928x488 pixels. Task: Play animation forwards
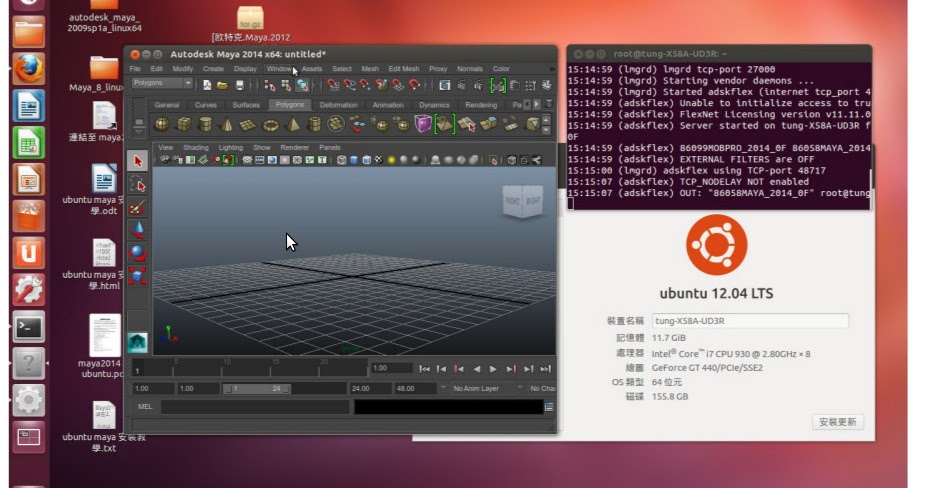[x=493, y=369]
